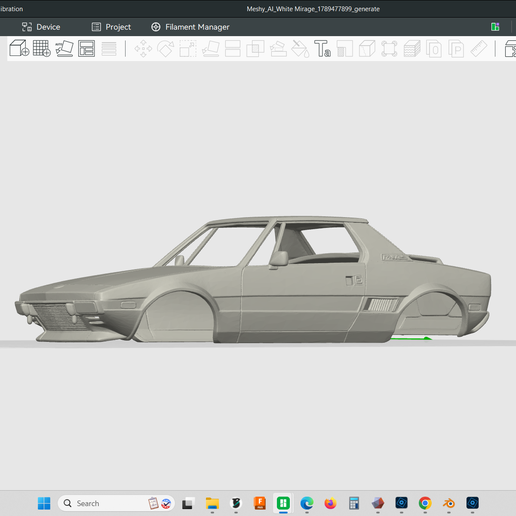Open the Filament Manager tab
The width and height of the screenshot is (516, 516).
[190, 27]
